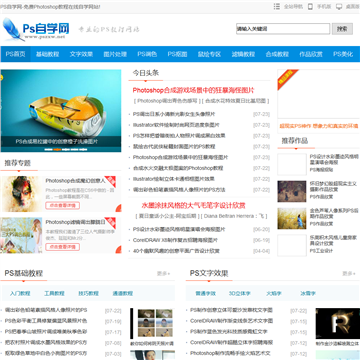Switch to the 工具教程 sub-tab
360x360 pixels.
tap(54, 293)
